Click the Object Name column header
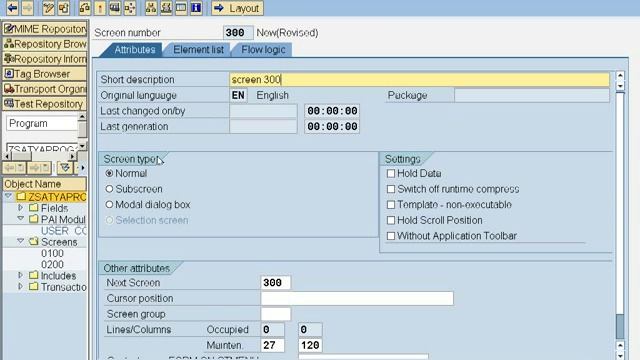The height and width of the screenshot is (360, 640). click(45, 184)
